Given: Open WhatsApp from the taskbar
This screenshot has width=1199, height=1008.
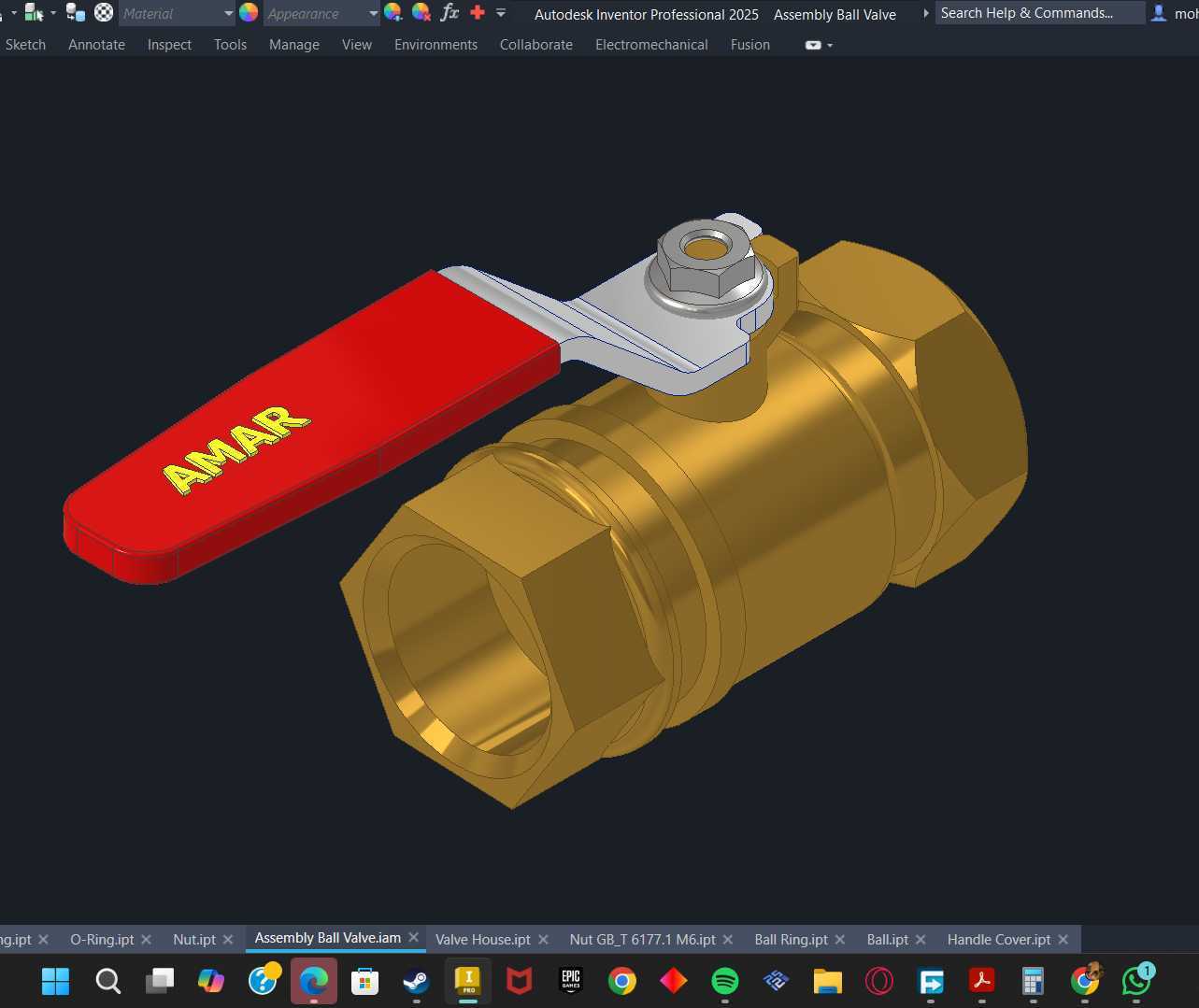Looking at the screenshot, I should pyautogui.click(x=1137, y=981).
